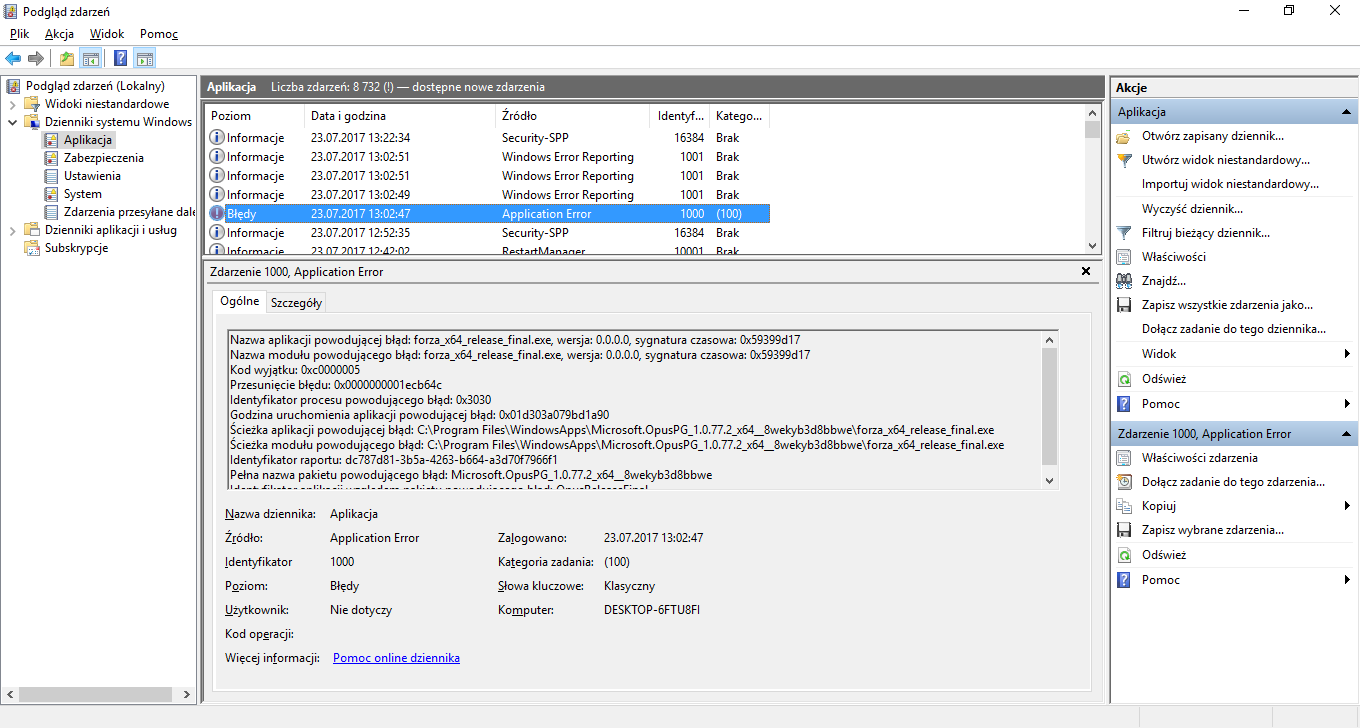Click the red error icon in Błędy row
The image size is (1360, 728).
[x=217, y=213]
